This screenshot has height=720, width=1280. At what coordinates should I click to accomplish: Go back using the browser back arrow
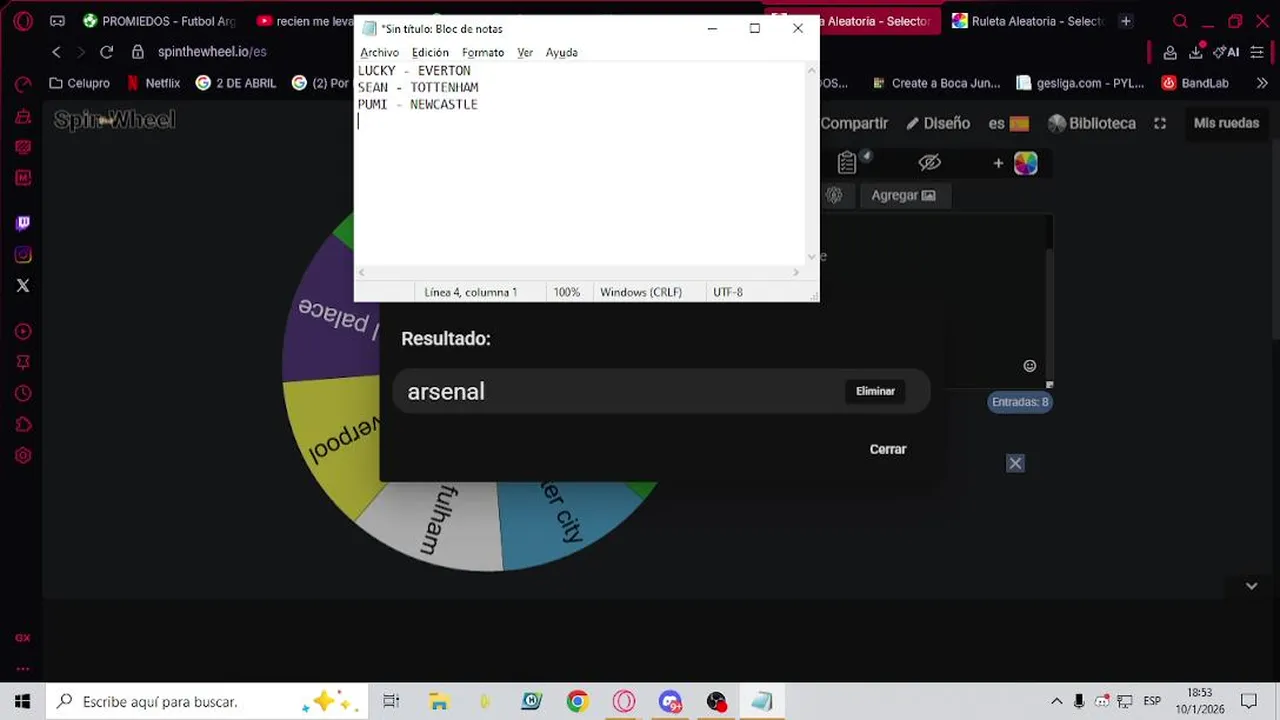56,52
